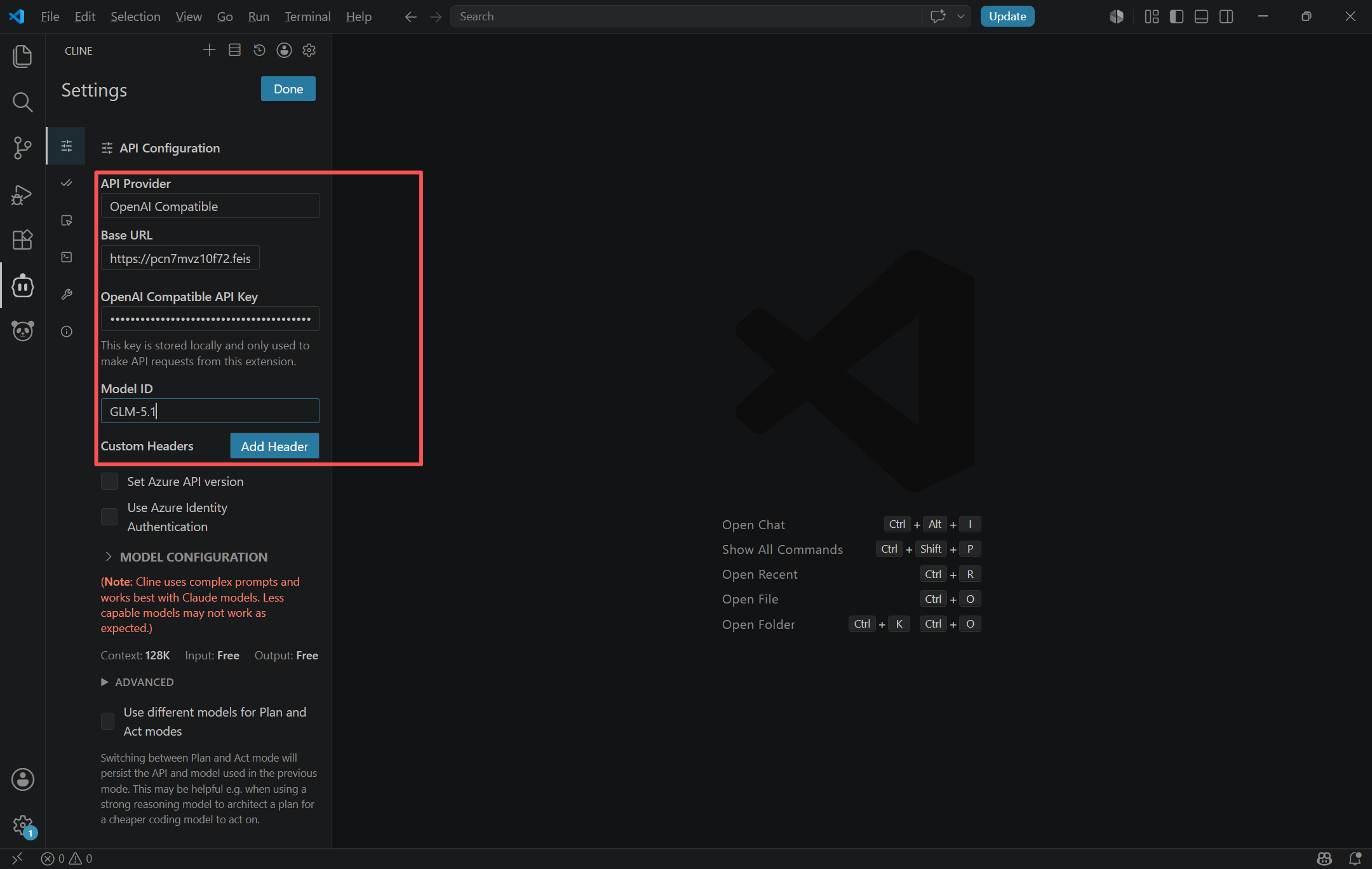This screenshot has width=1372, height=869.
Task: Click the Cline settings gear icon
Action: coord(309,50)
